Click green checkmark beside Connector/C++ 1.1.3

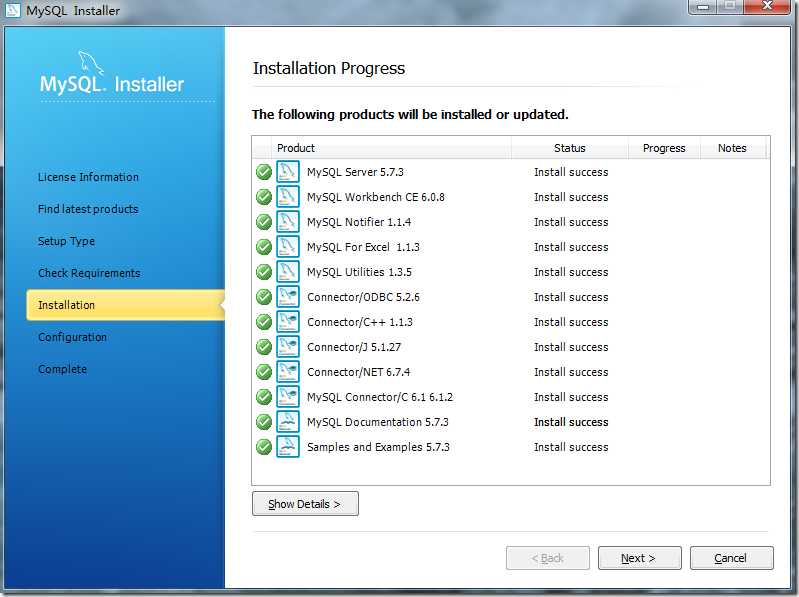pyautogui.click(x=263, y=322)
